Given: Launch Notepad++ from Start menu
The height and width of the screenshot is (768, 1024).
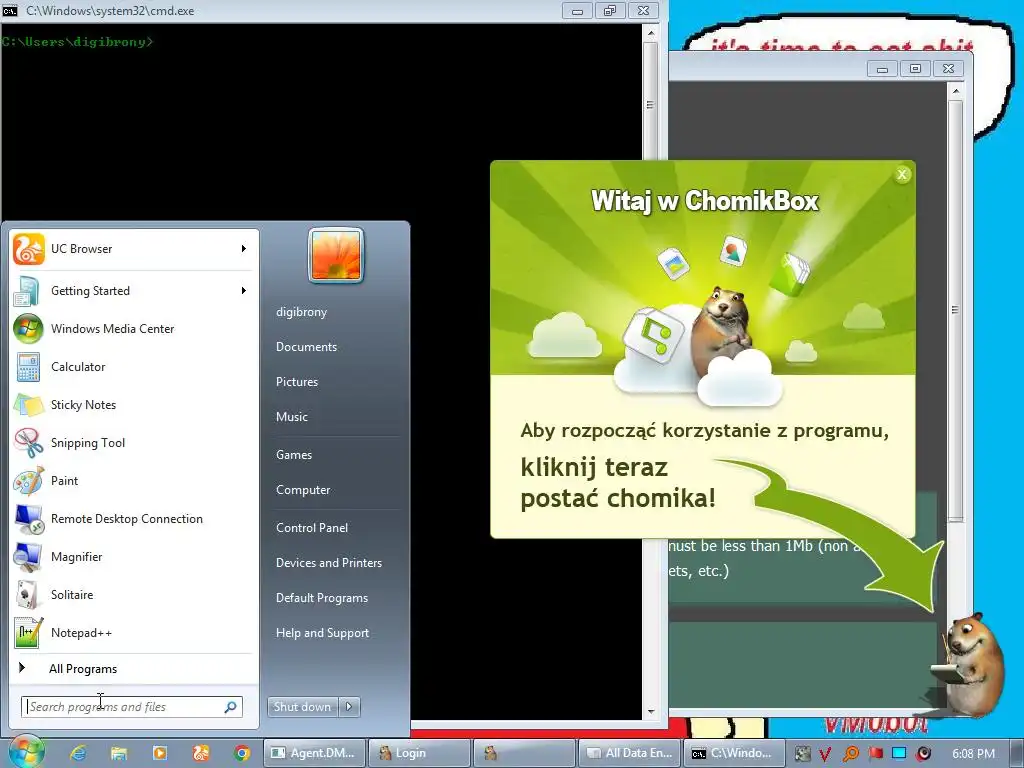Looking at the screenshot, I should (133, 633).
